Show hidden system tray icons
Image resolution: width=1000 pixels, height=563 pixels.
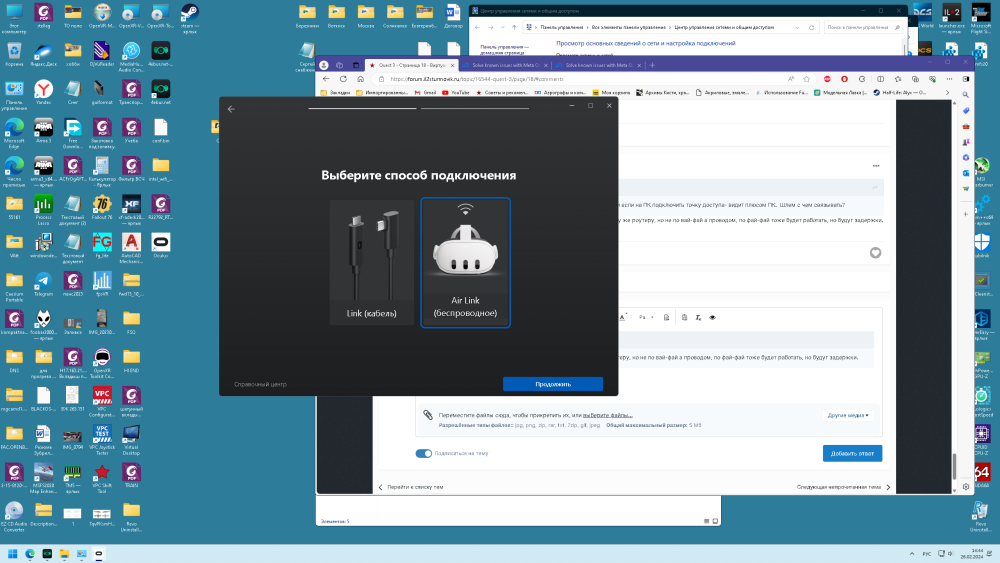pos(911,554)
